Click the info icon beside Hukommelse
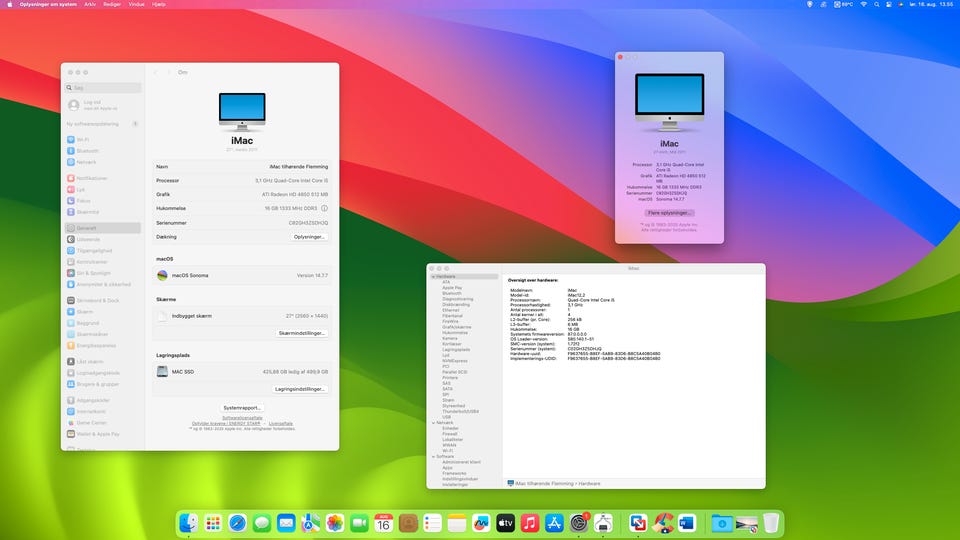The width and height of the screenshot is (960, 540). [324, 208]
